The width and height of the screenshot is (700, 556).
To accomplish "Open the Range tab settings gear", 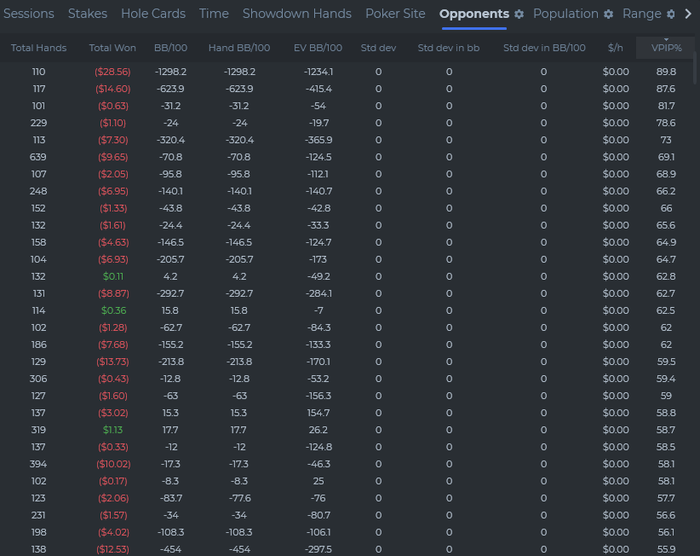I will click(x=671, y=14).
